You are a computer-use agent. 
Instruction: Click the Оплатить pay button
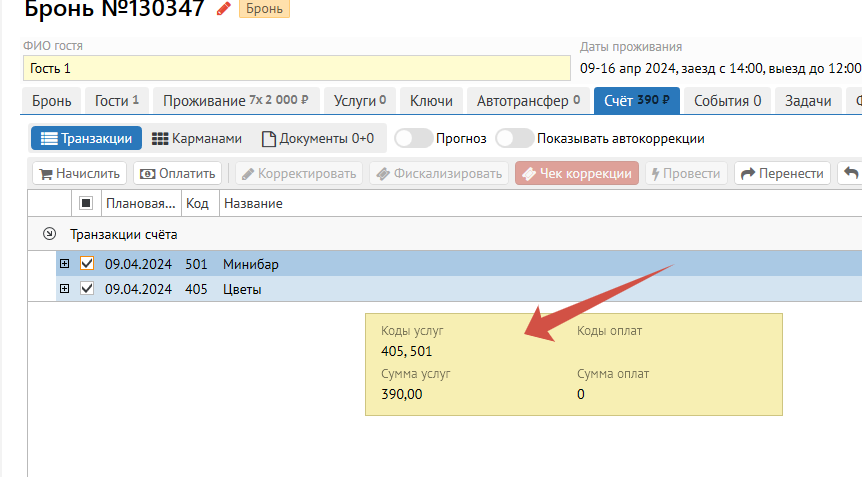tap(178, 173)
